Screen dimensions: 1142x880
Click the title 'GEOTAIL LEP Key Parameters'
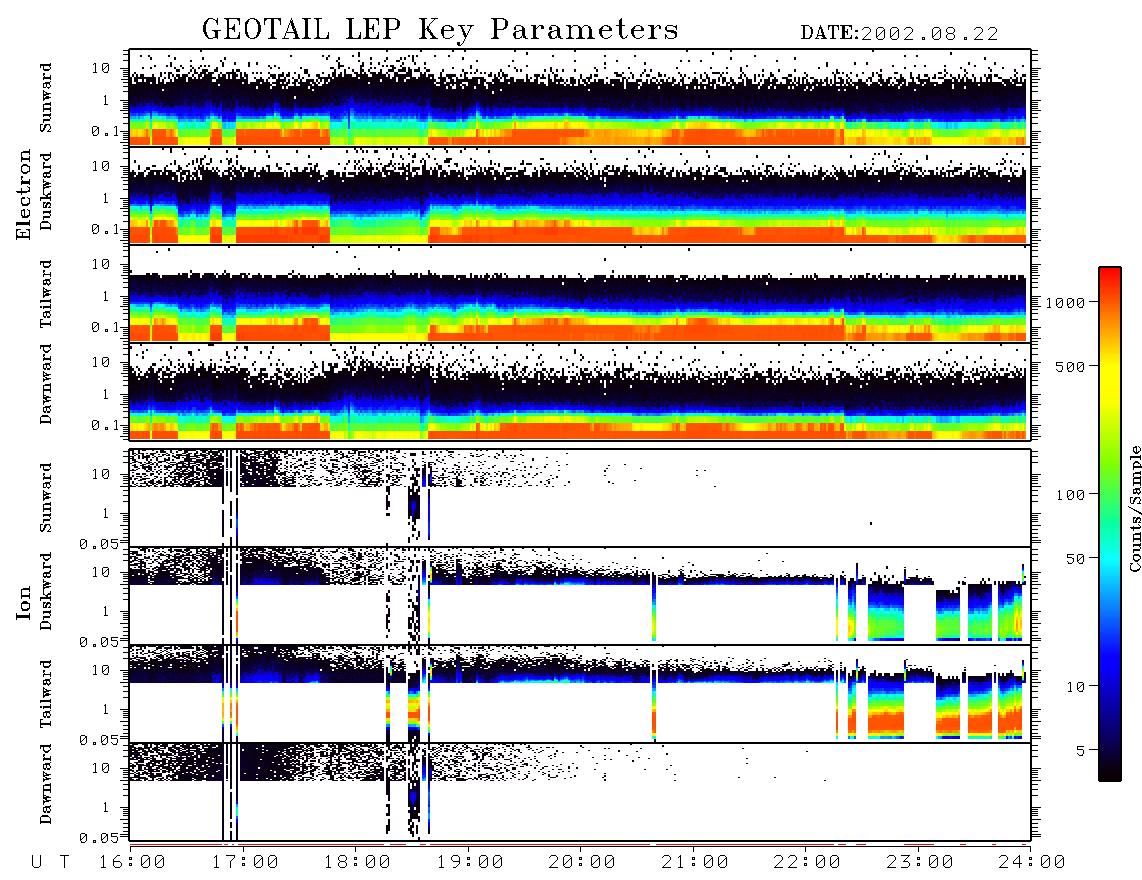tap(440, 30)
